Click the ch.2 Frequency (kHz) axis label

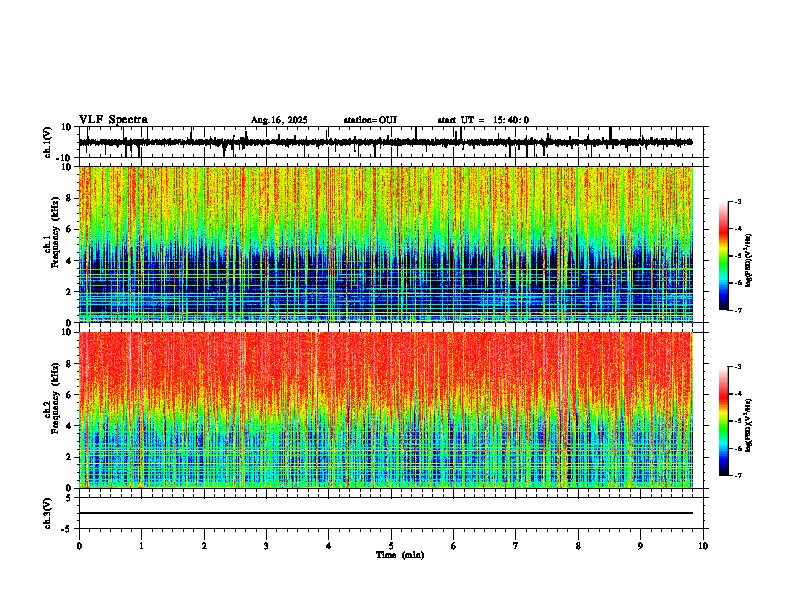[x=52, y=397]
